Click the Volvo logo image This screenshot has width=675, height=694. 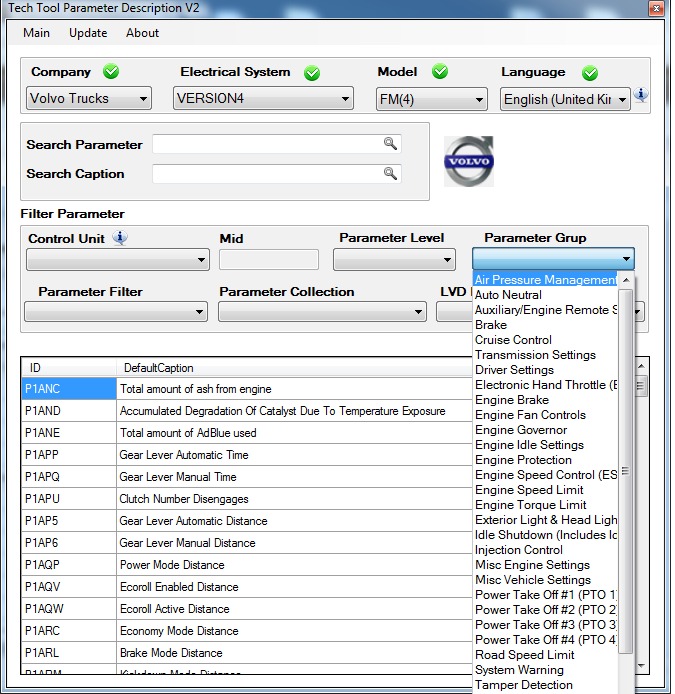469,161
